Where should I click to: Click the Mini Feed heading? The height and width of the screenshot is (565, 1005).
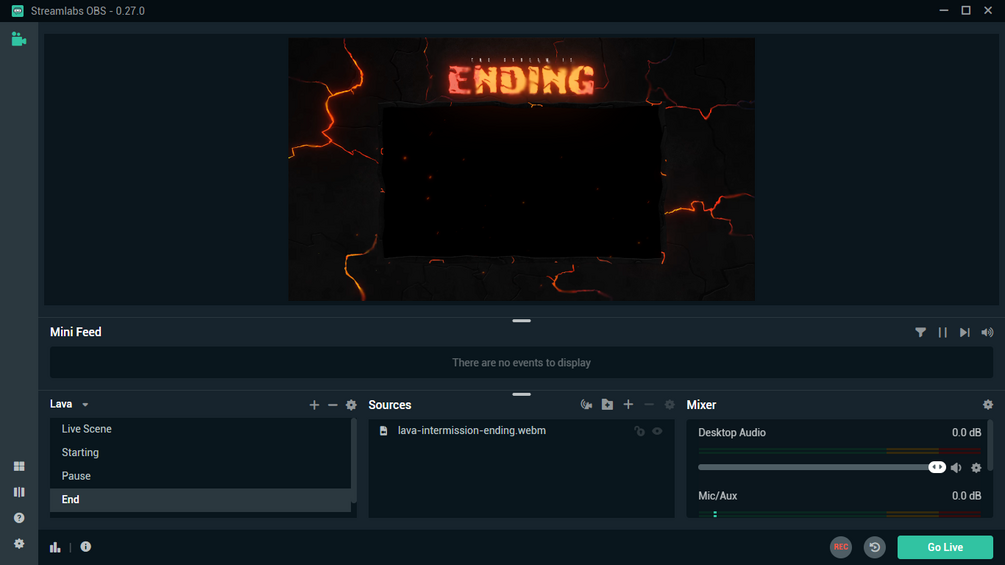(76, 332)
